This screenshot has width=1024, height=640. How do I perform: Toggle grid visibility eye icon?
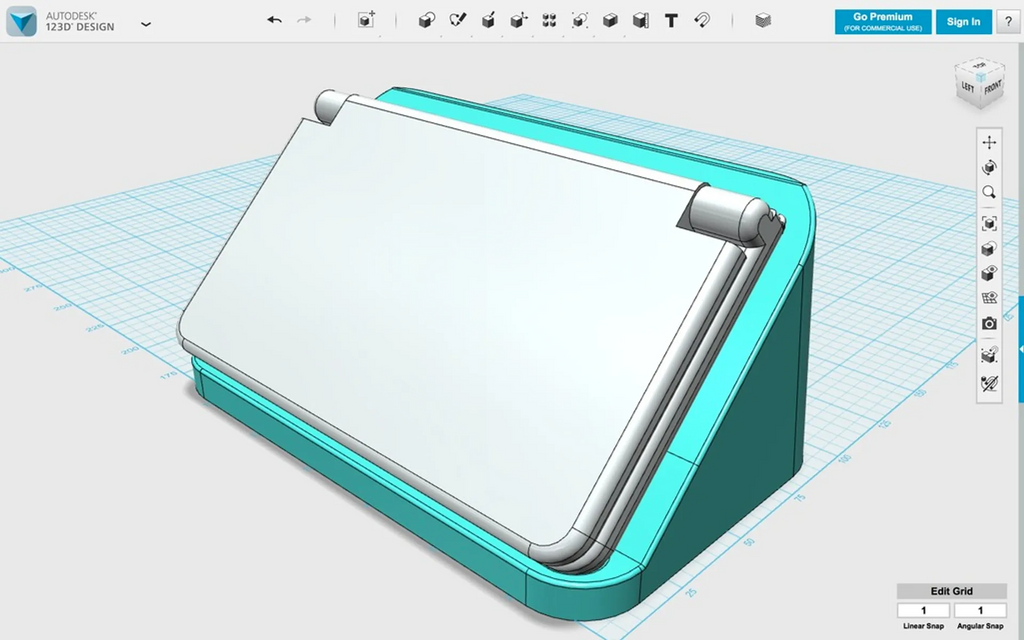pyautogui.click(x=989, y=298)
